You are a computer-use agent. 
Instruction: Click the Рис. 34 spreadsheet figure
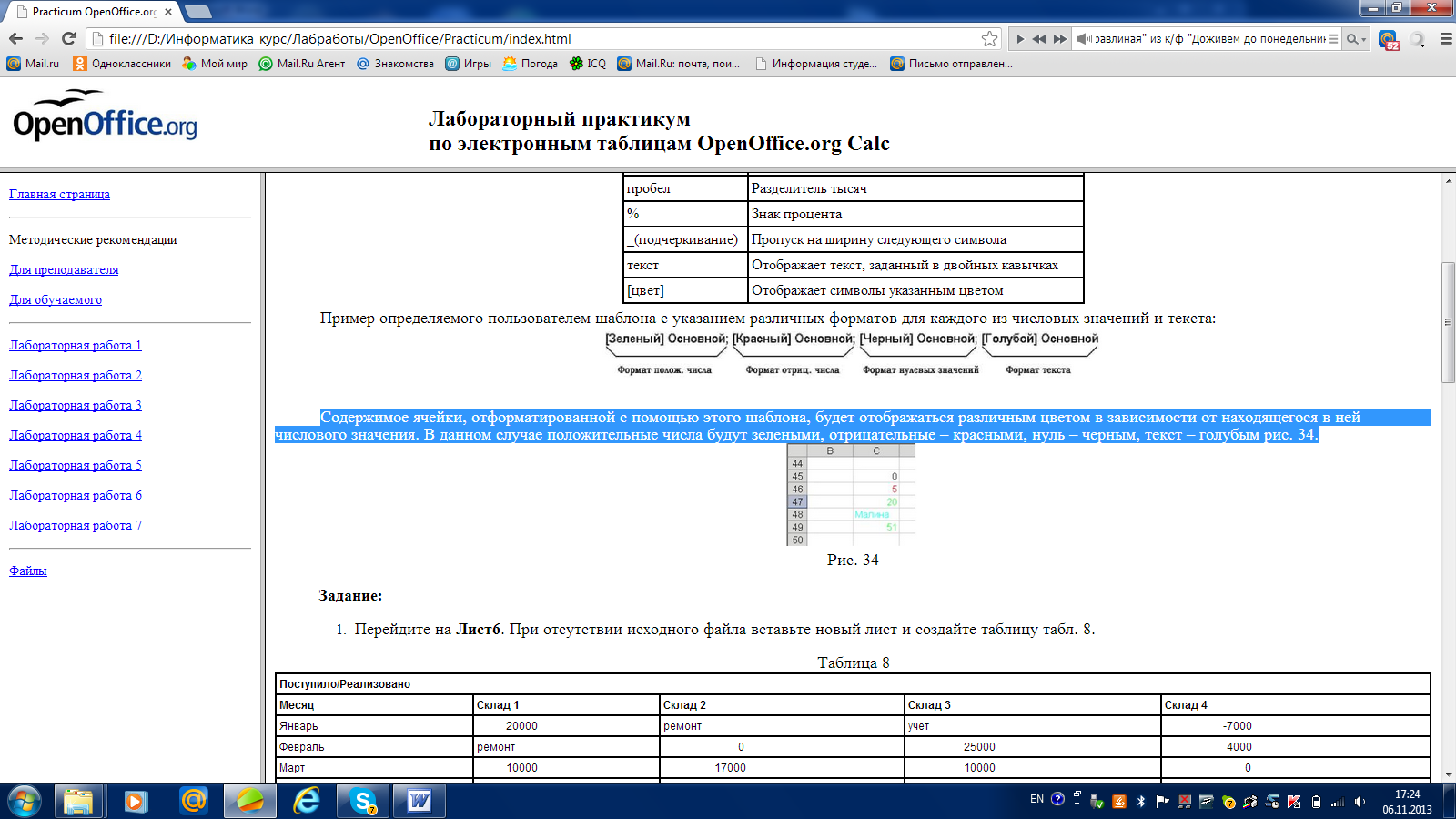[x=851, y=495]
